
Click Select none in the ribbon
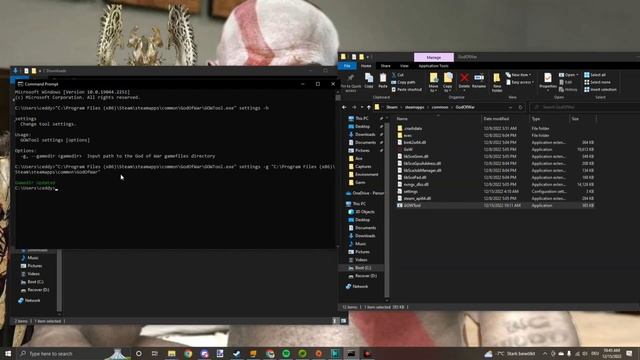click(597, 82)
